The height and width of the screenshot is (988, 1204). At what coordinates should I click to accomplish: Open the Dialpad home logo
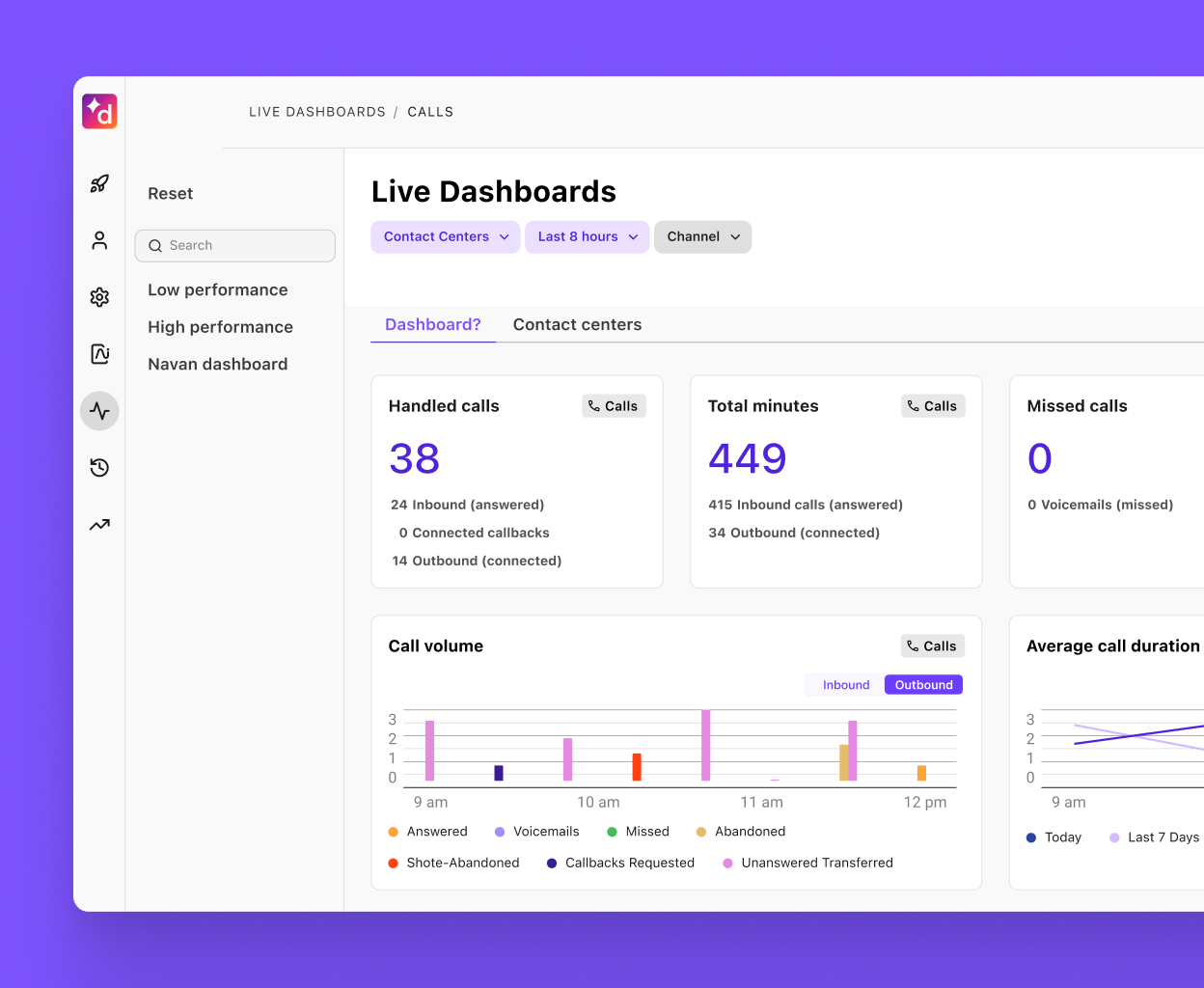[x=99, y=111]
